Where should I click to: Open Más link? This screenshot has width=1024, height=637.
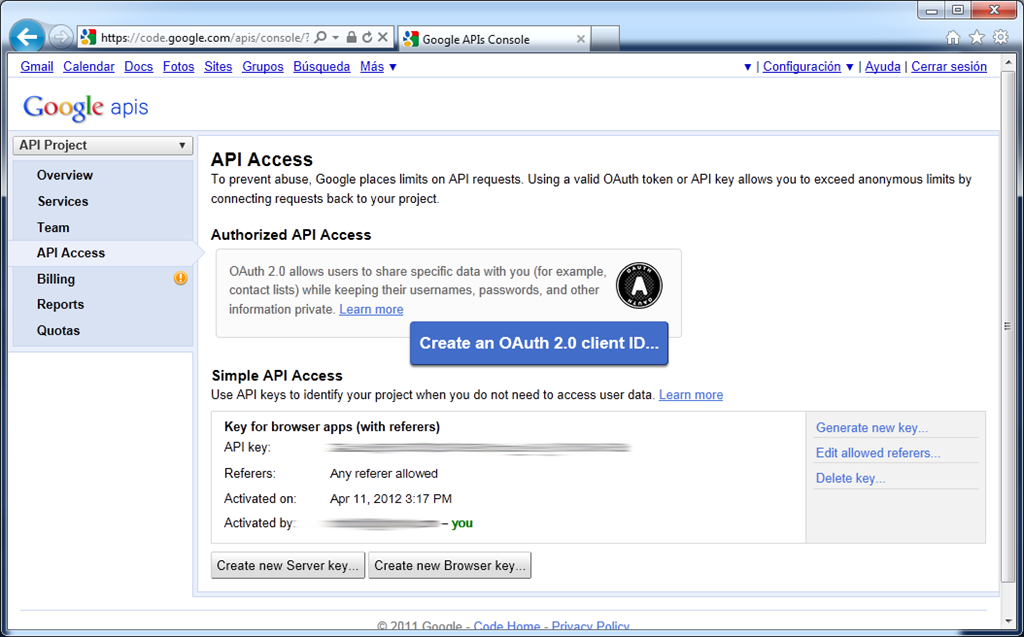point(372,67)
